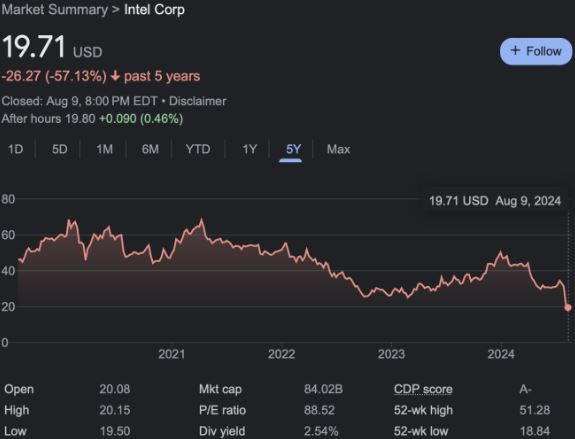Click the 2021 label on chart axis
The image size is (575, 439).
point(171,354)
